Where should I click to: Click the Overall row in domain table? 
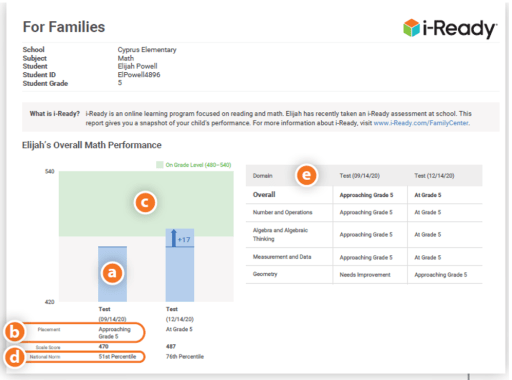click(x=364, y=195)
